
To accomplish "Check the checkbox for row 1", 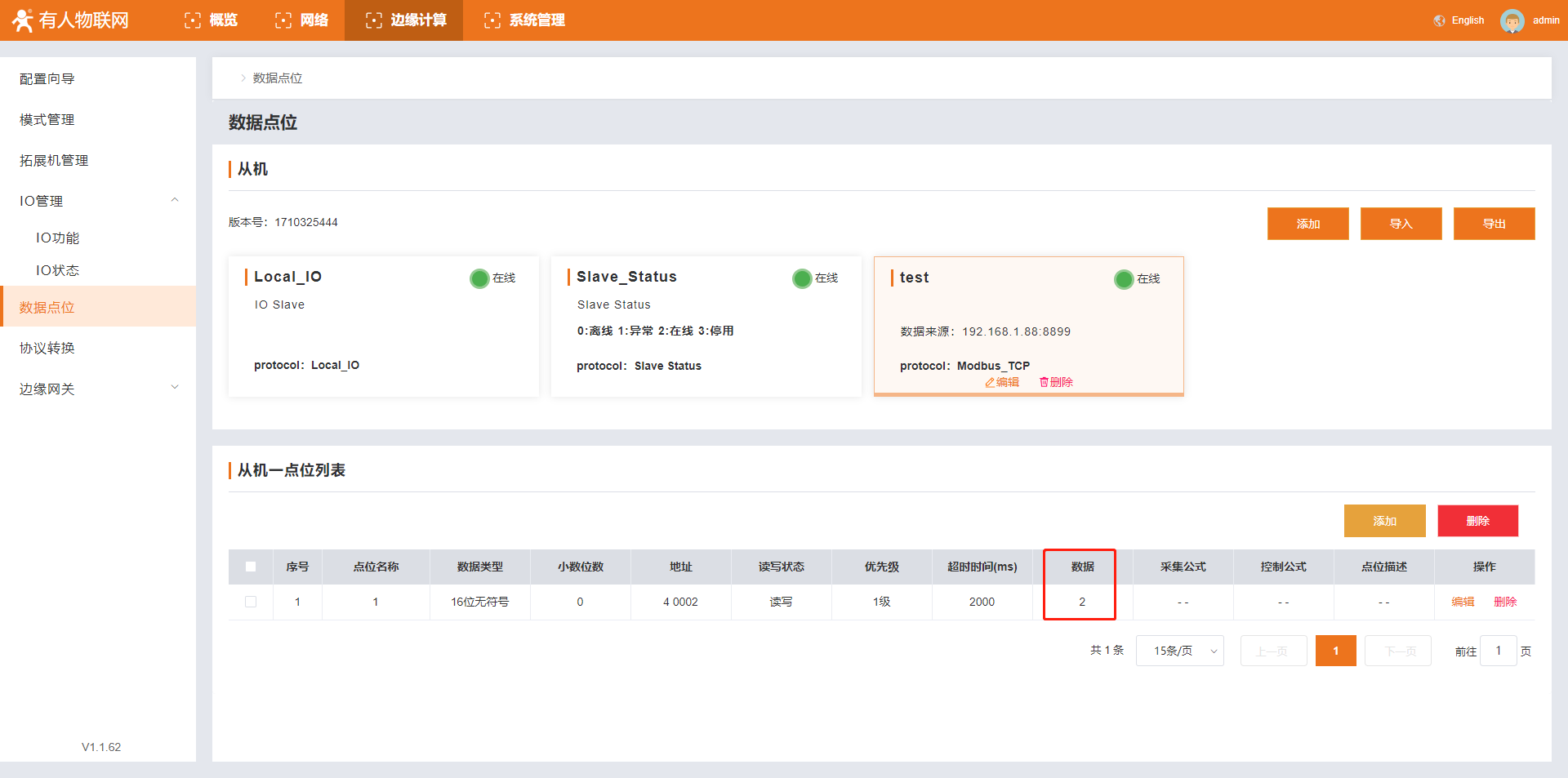I will [x=251, y=602].
